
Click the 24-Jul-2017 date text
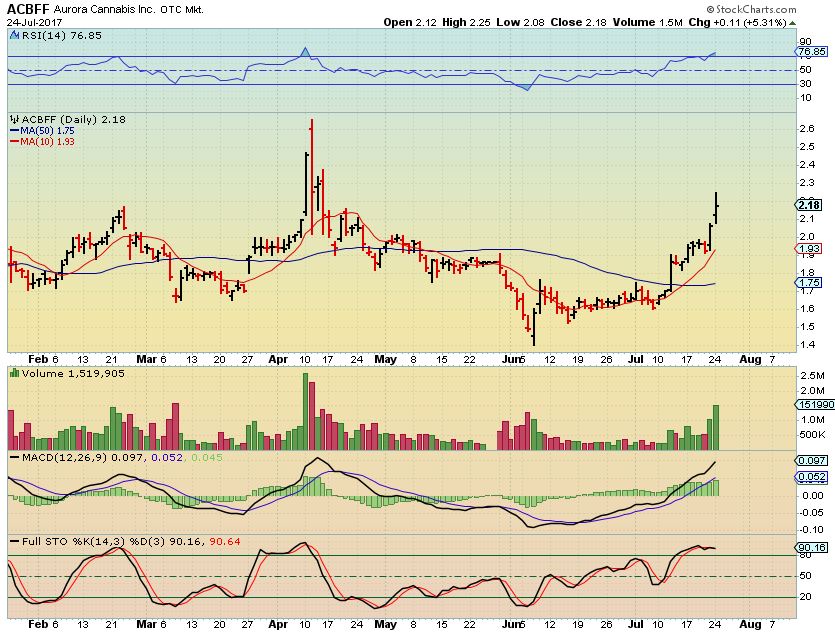[x=34, y=23]
